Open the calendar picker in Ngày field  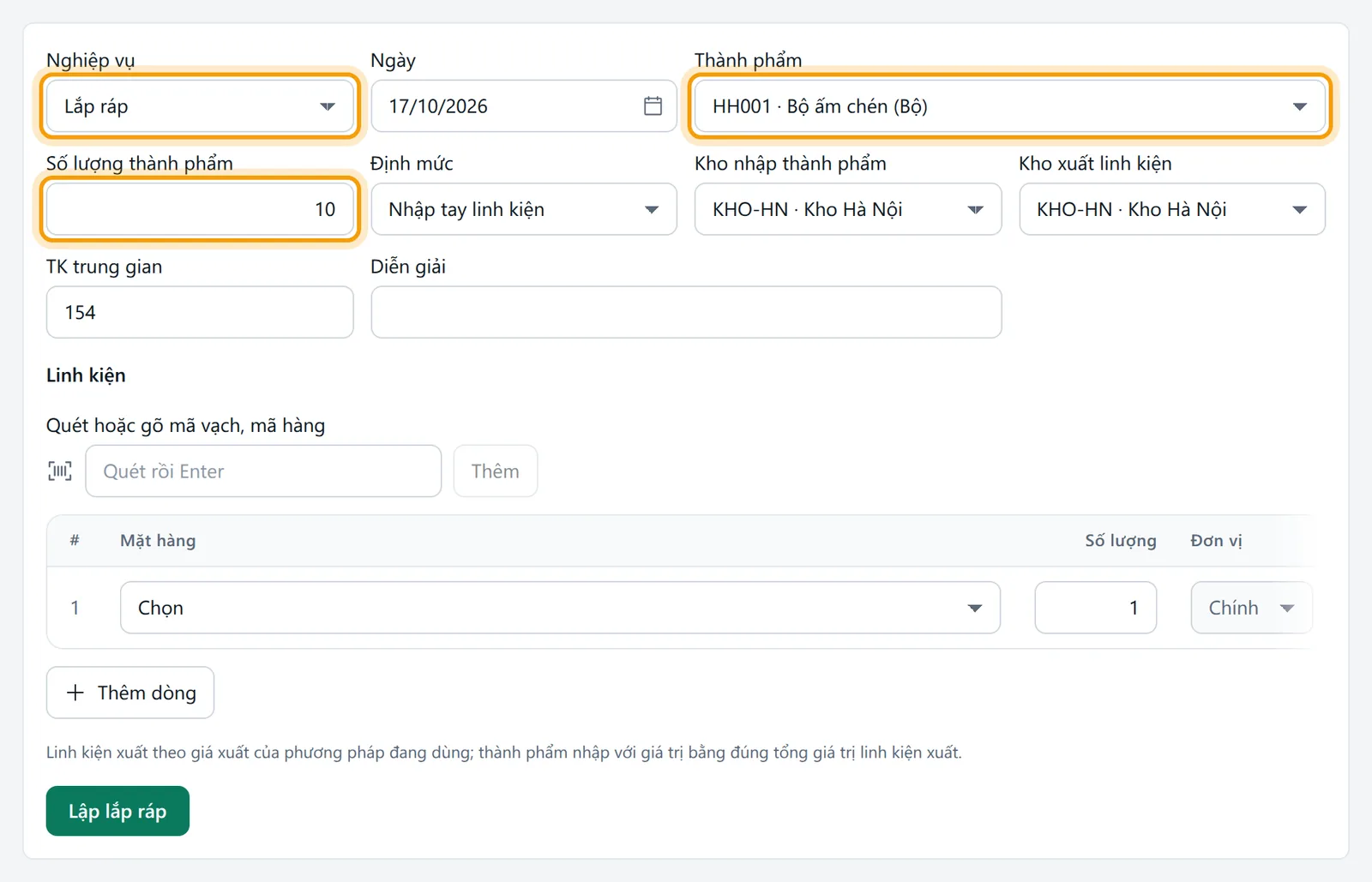pyautogui.click(x=653, y=106)
